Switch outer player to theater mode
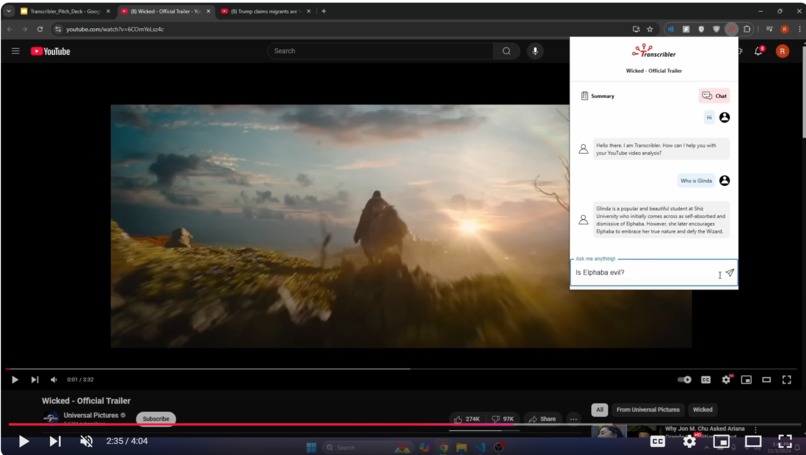806x455 pixels. 753,442
